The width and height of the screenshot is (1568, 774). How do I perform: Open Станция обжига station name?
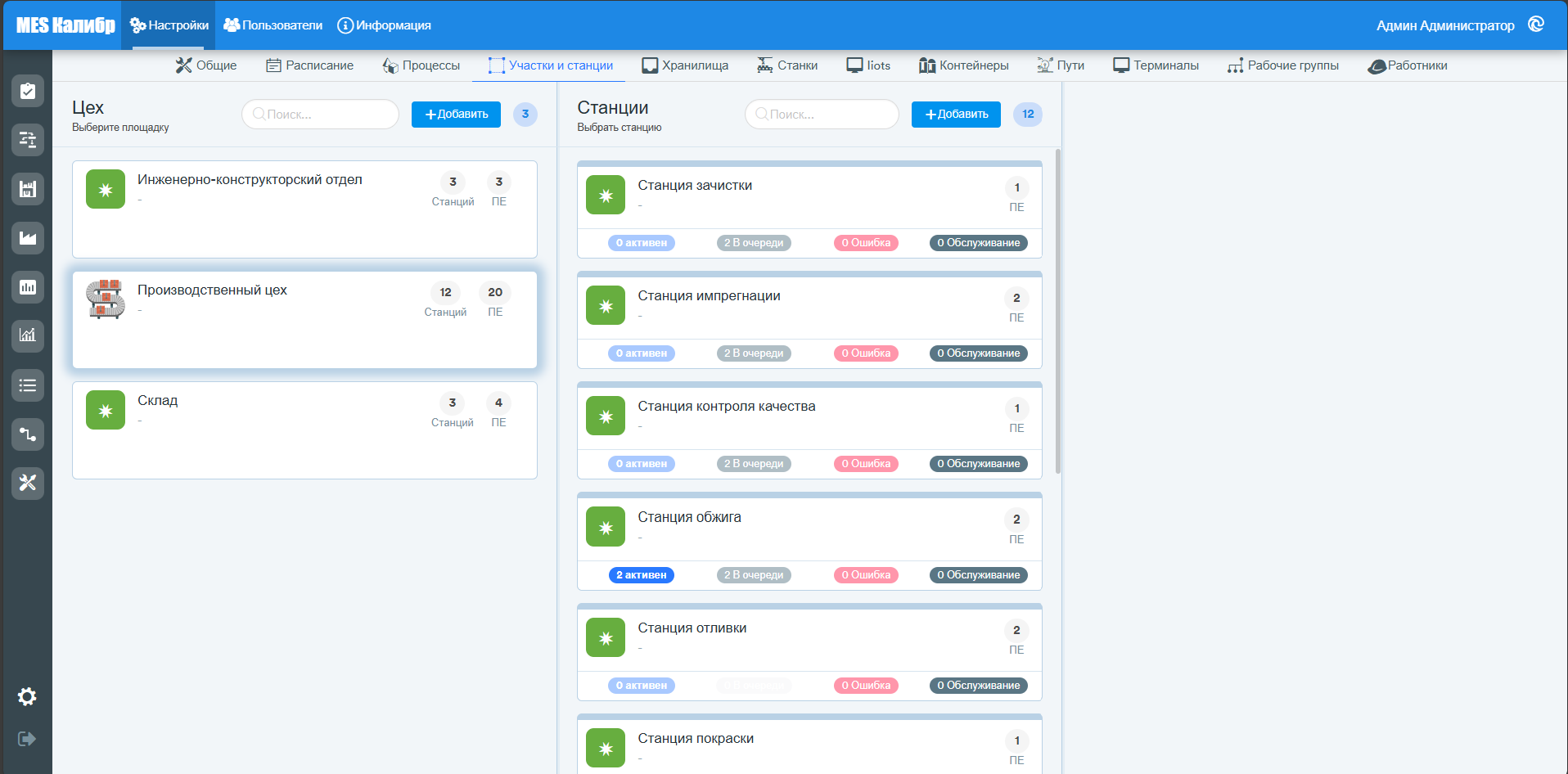(x=689, y=517)
